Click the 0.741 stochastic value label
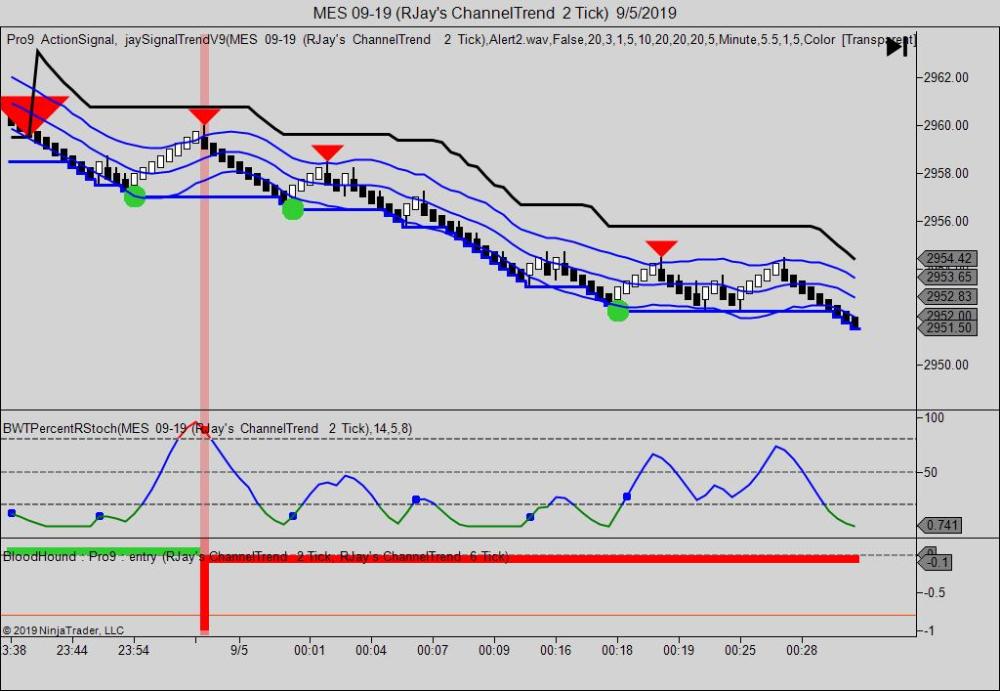Image resolution: width=1000 pixels, height=691 pixels. coord(944,525)
